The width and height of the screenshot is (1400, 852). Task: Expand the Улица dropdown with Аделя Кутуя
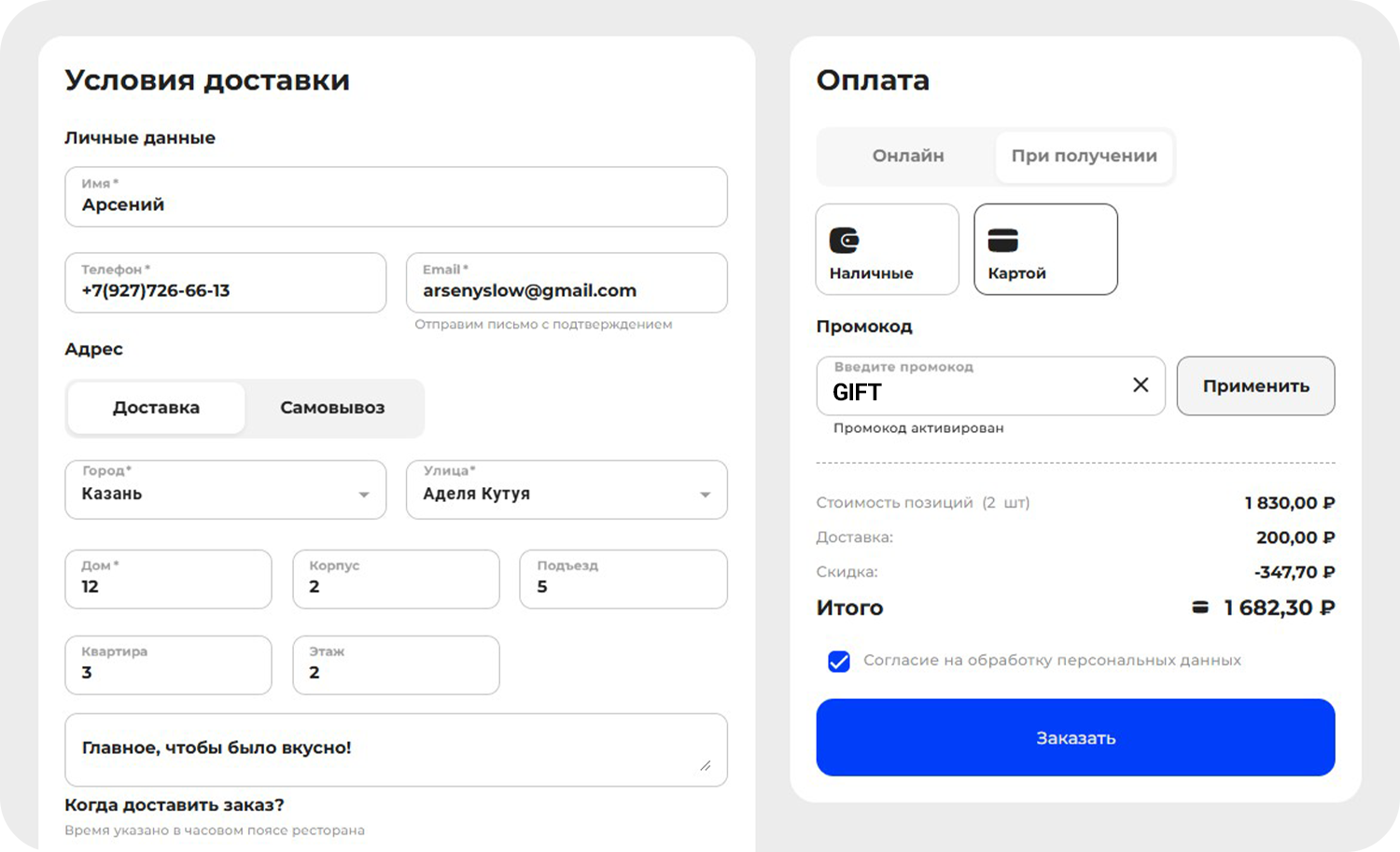(x=566, y=490)
